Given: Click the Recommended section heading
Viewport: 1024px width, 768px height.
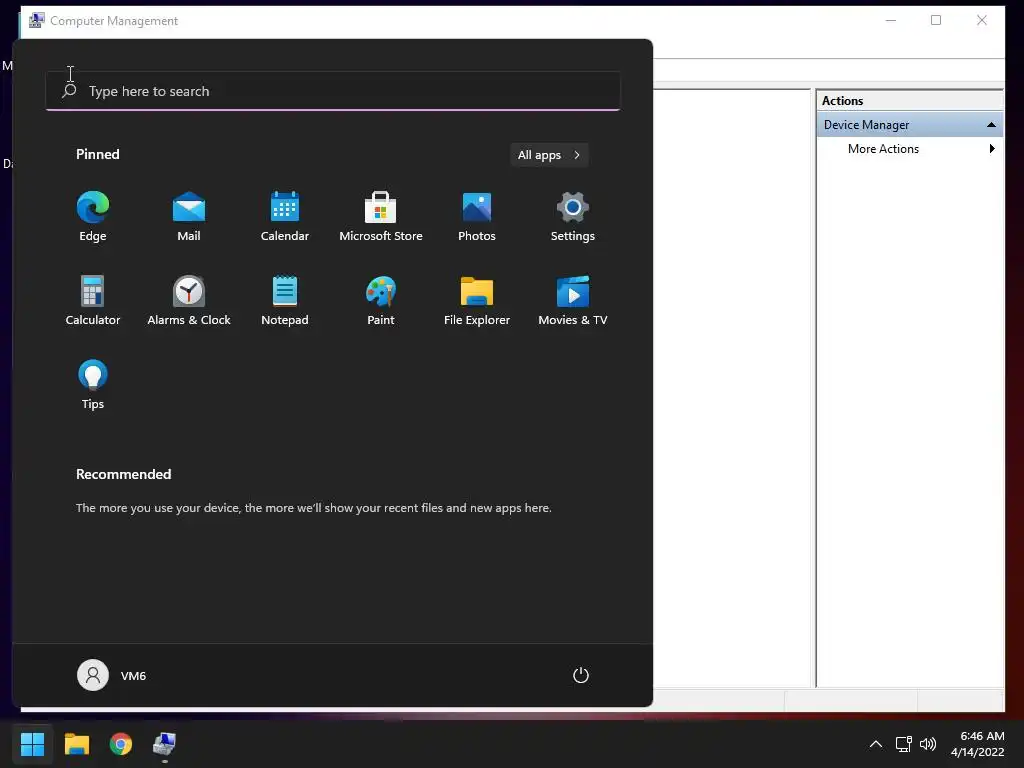Looking at the screenshot, I should point(123,474).
